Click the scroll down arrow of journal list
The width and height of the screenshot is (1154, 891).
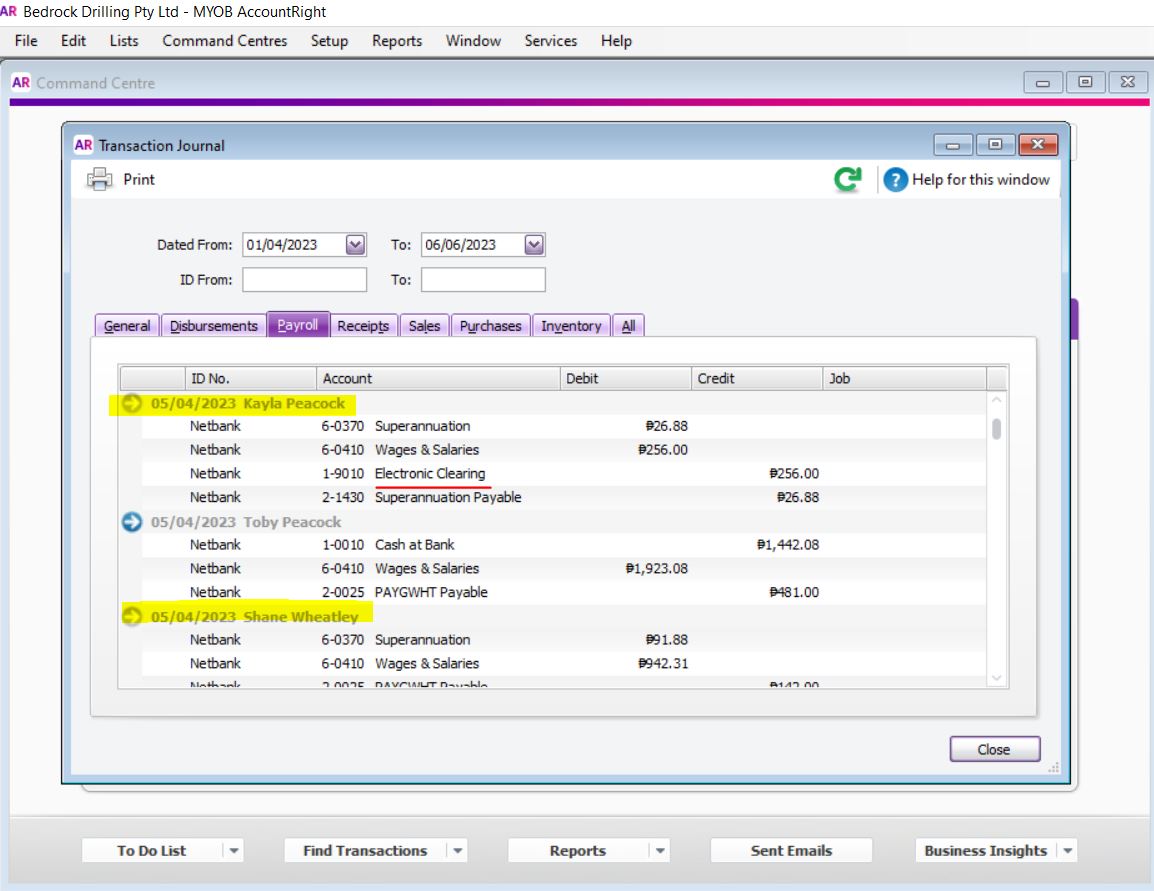pyautogui.click(x=997, y=678)
